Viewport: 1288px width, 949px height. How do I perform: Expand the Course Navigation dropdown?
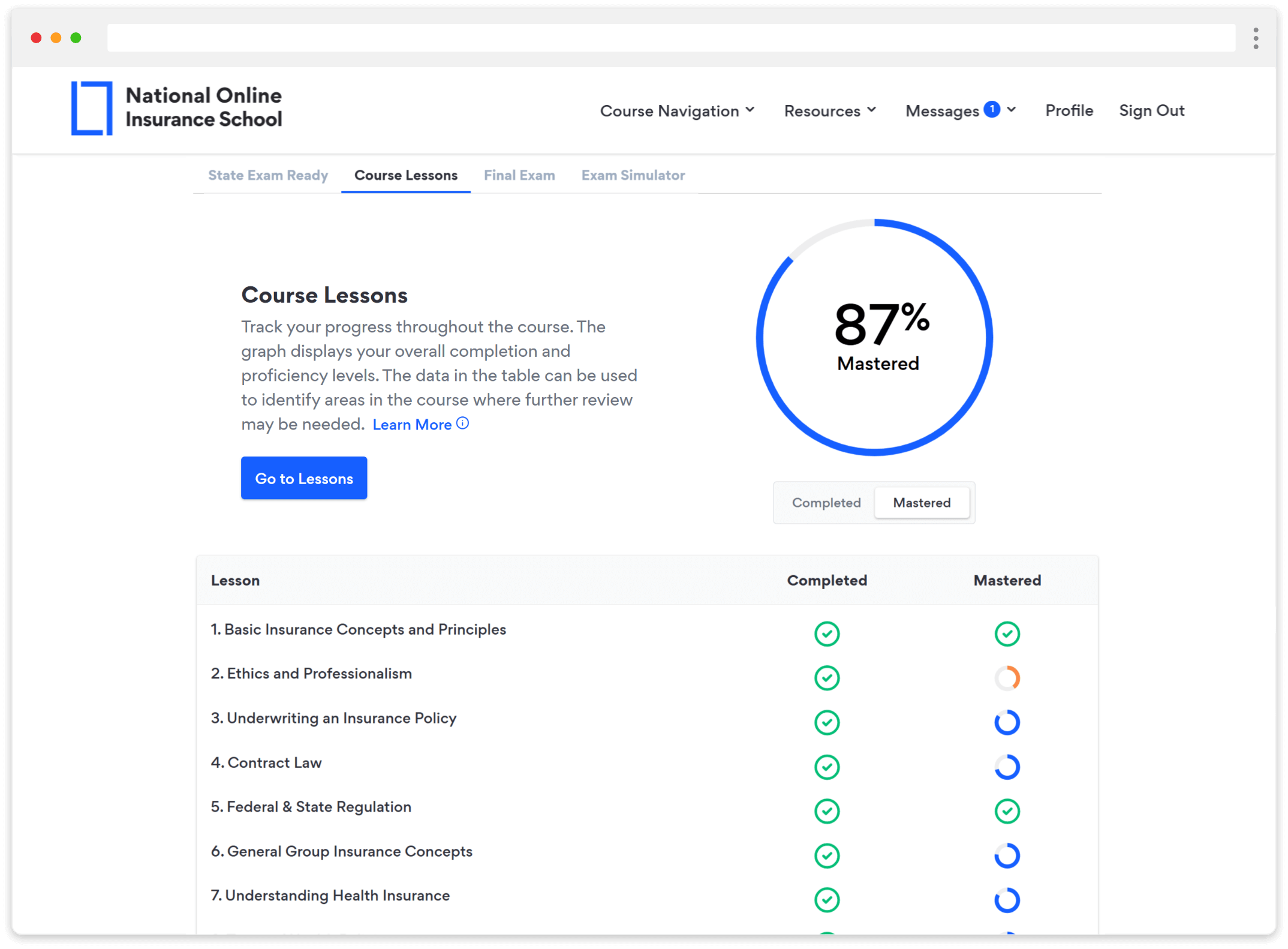[x=677, y=111]
